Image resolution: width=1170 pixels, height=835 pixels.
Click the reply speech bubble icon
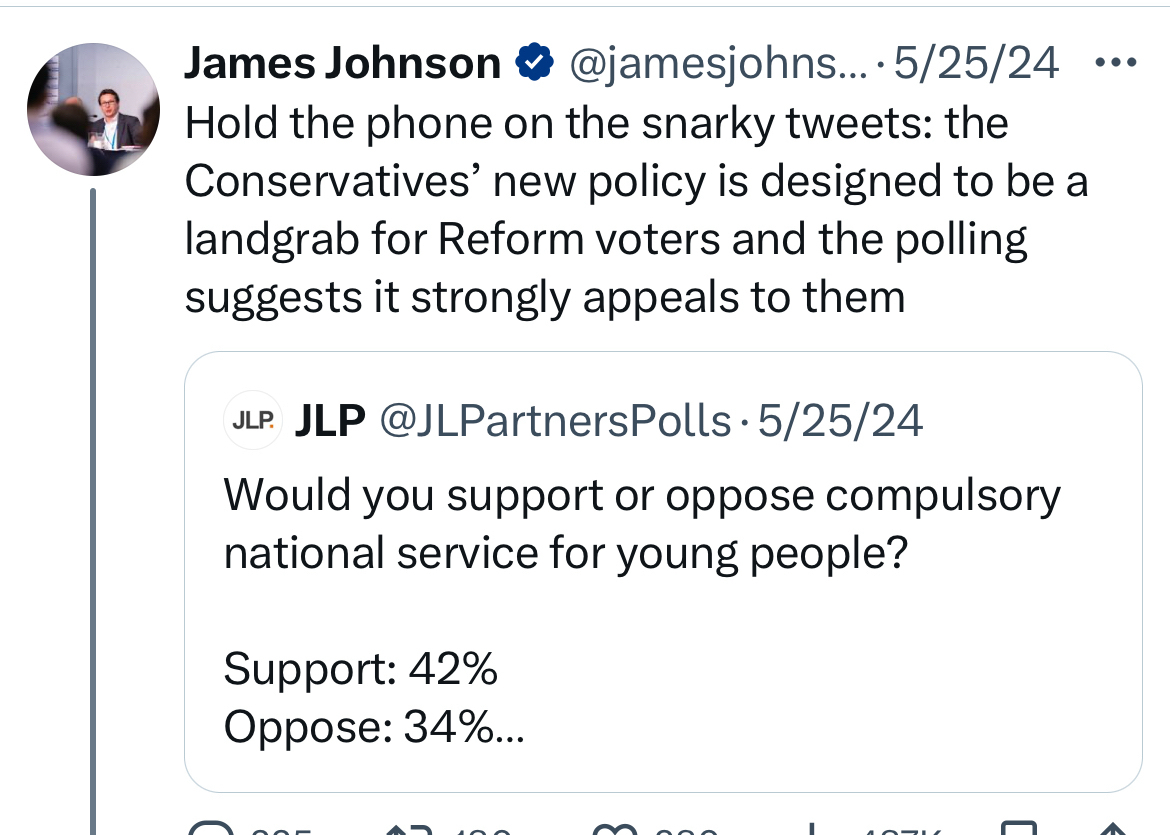pyautogui.click(x=209, y=828)
